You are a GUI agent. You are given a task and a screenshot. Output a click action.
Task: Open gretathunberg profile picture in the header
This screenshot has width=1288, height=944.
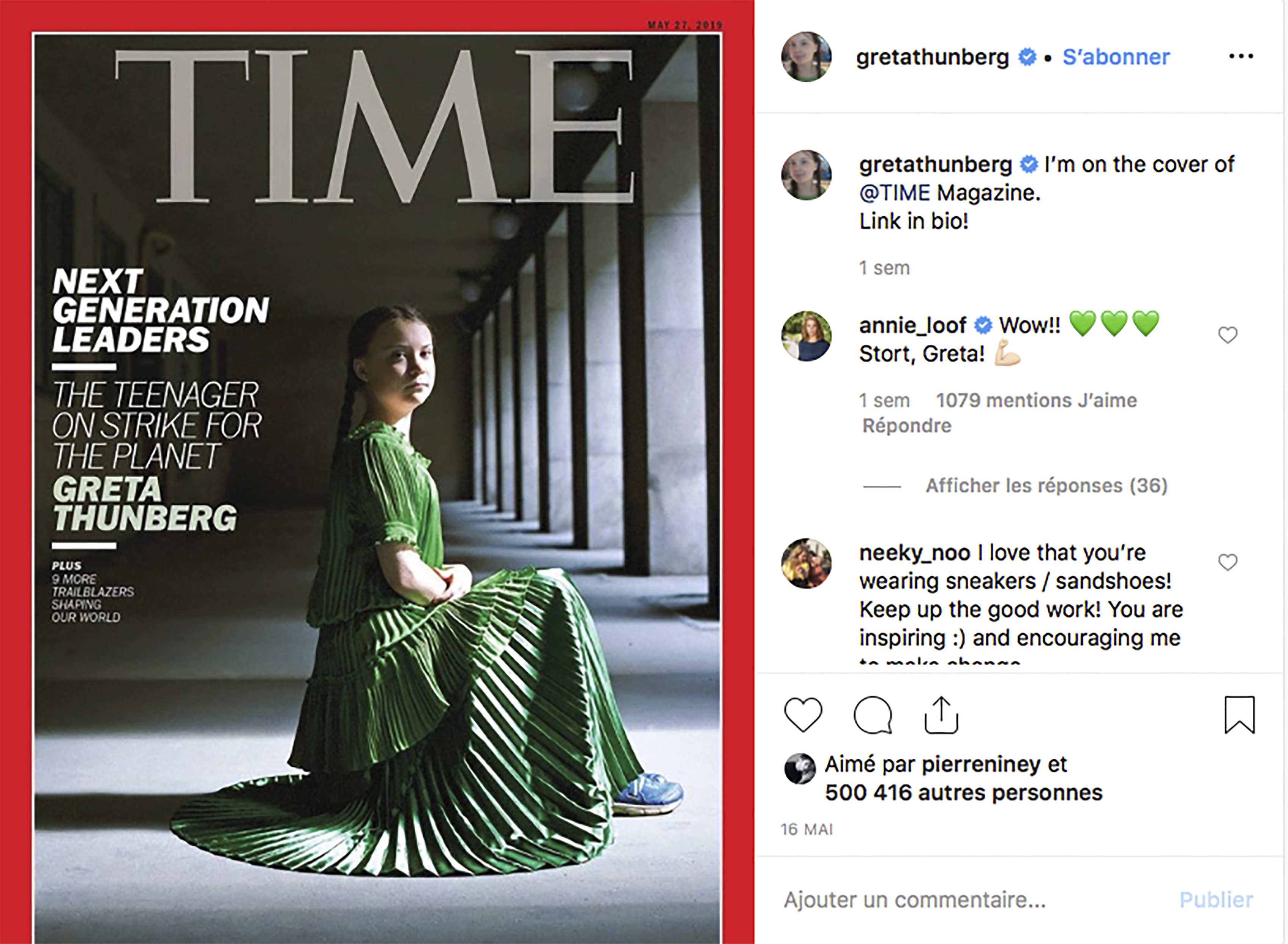coord(806,56)
